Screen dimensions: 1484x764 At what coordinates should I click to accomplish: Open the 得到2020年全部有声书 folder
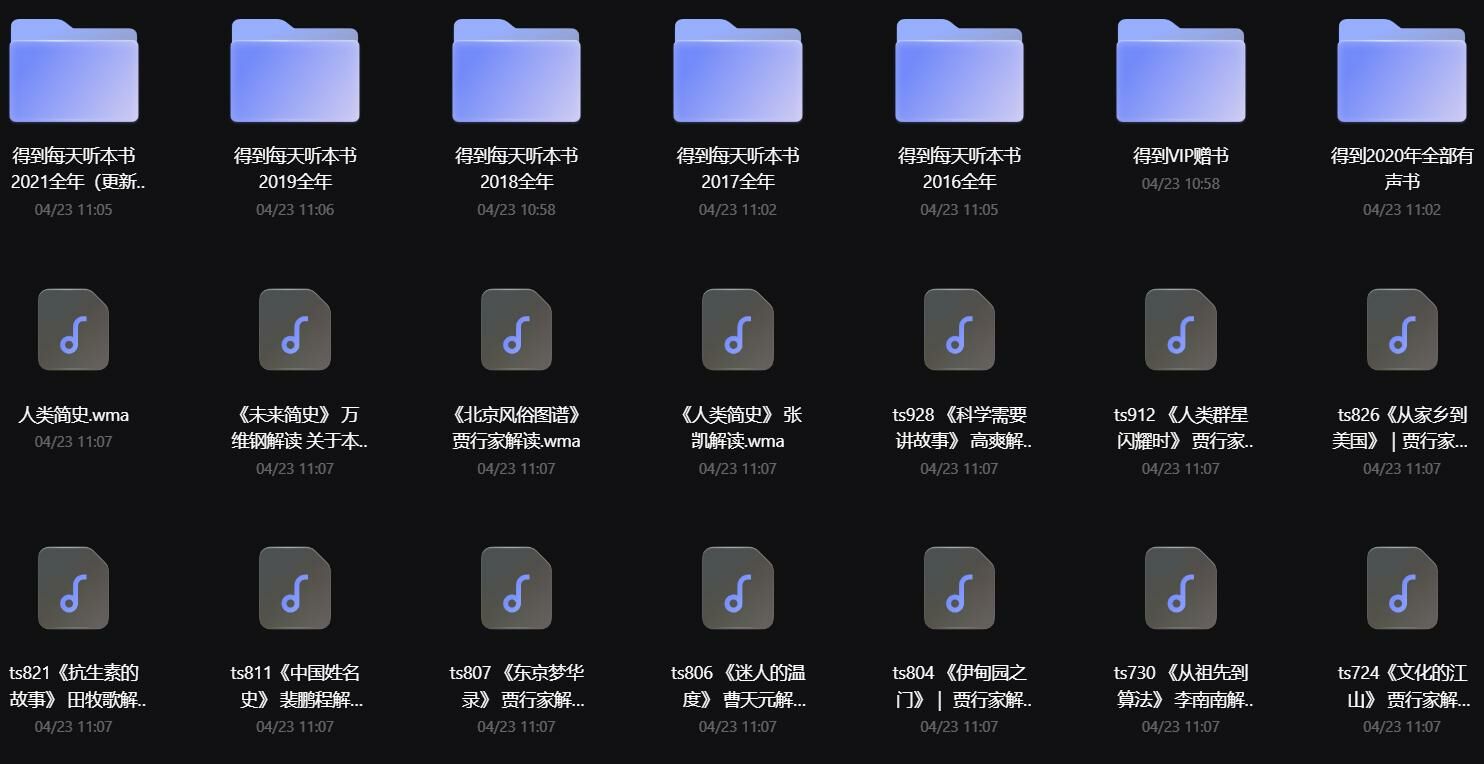[x=1402, y=71]
